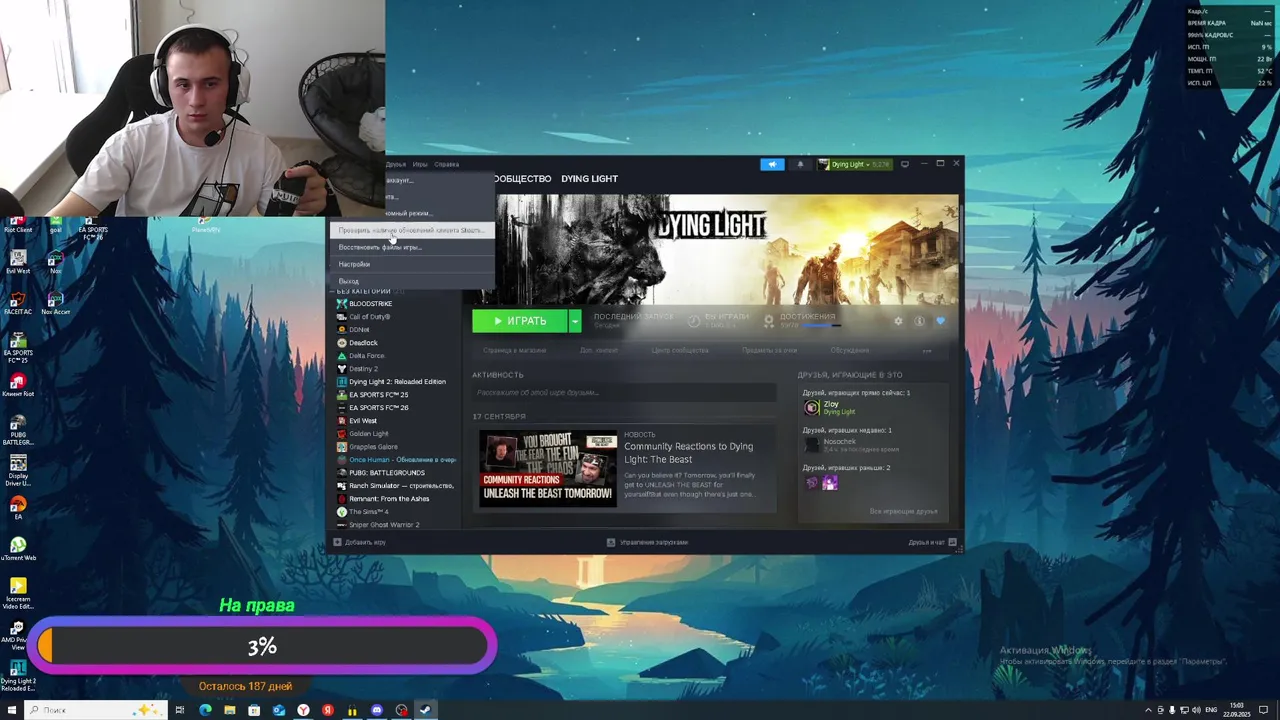Open the uTorrent Web desktop shortcut
Viewport: 1280px width, 720px height.
18,550
